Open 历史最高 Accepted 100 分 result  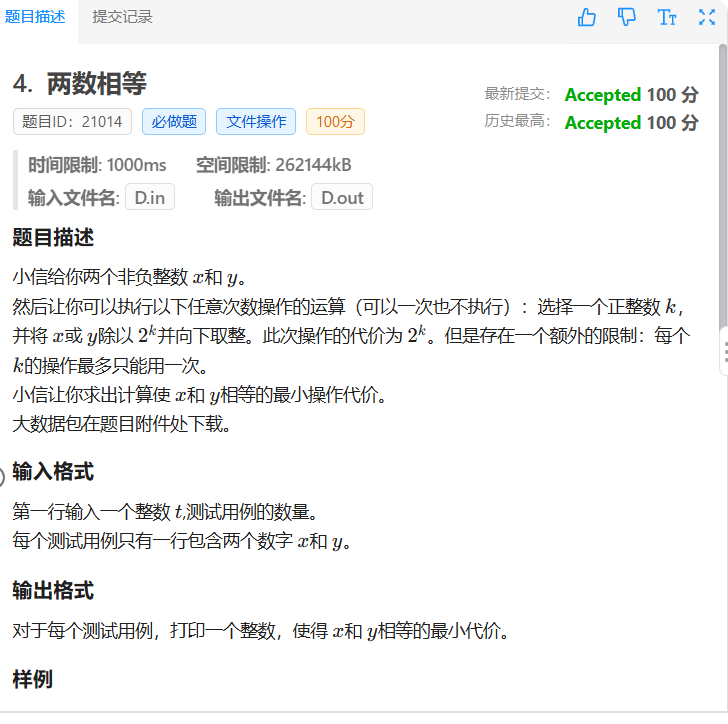pos(631,123)
